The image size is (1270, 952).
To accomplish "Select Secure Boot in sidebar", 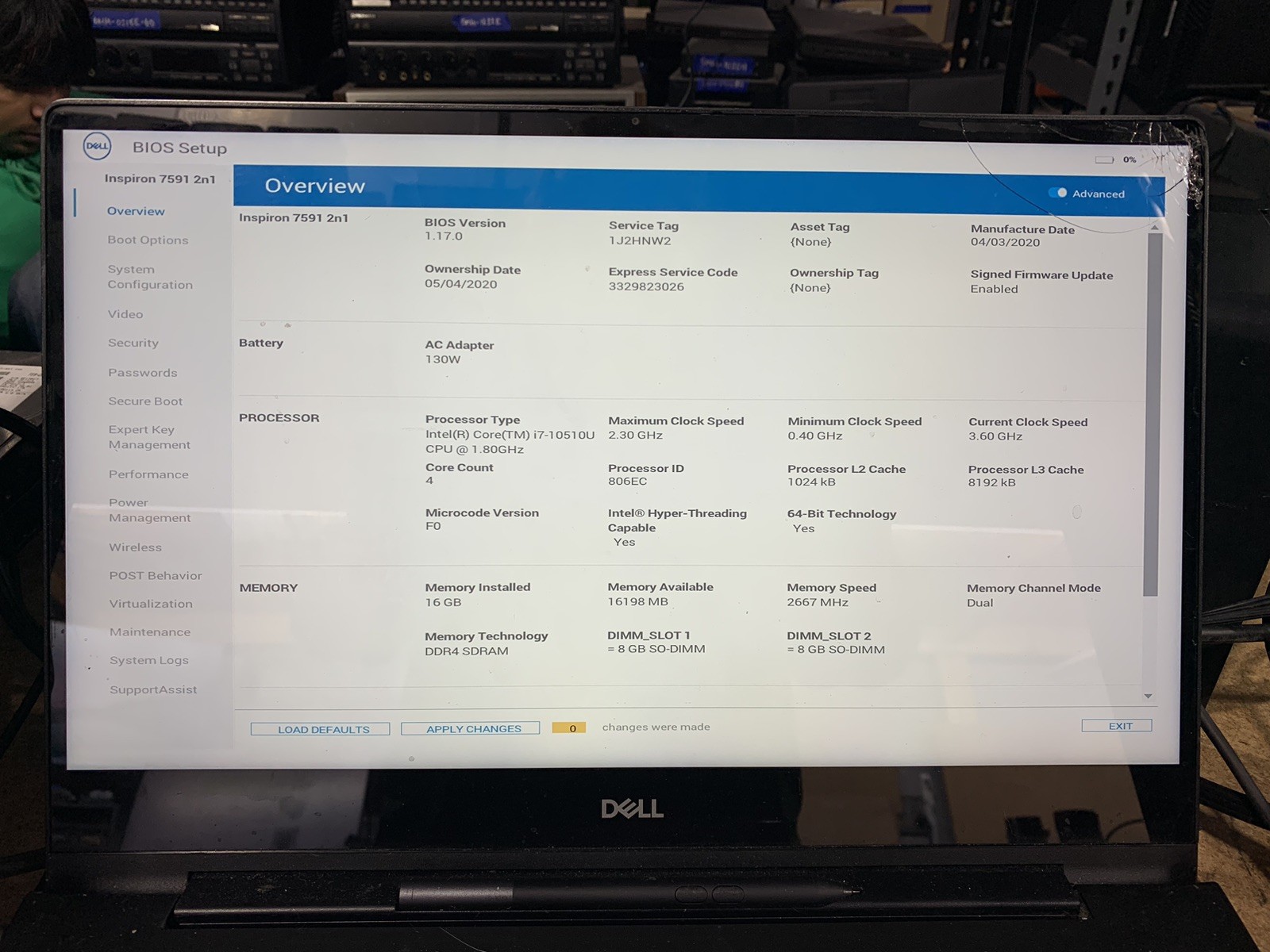I will [x=145, y=401].
